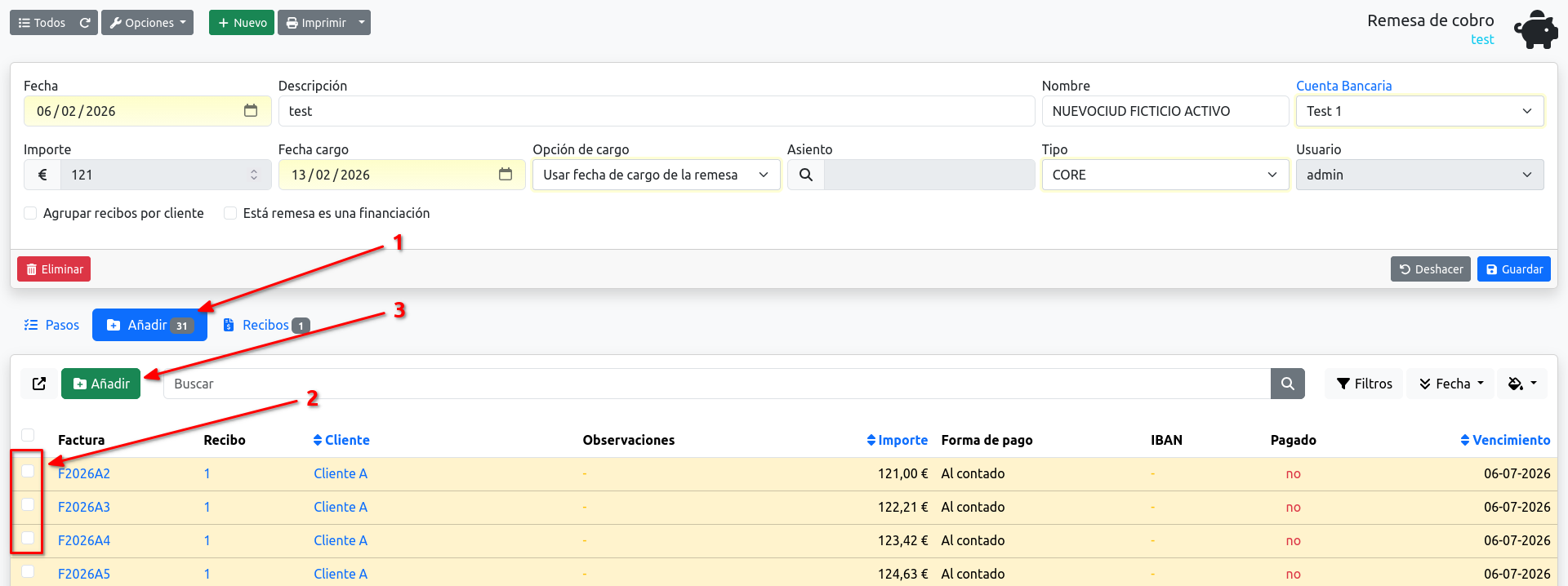Click the green Añadir button in list

[x=100, y=384]
